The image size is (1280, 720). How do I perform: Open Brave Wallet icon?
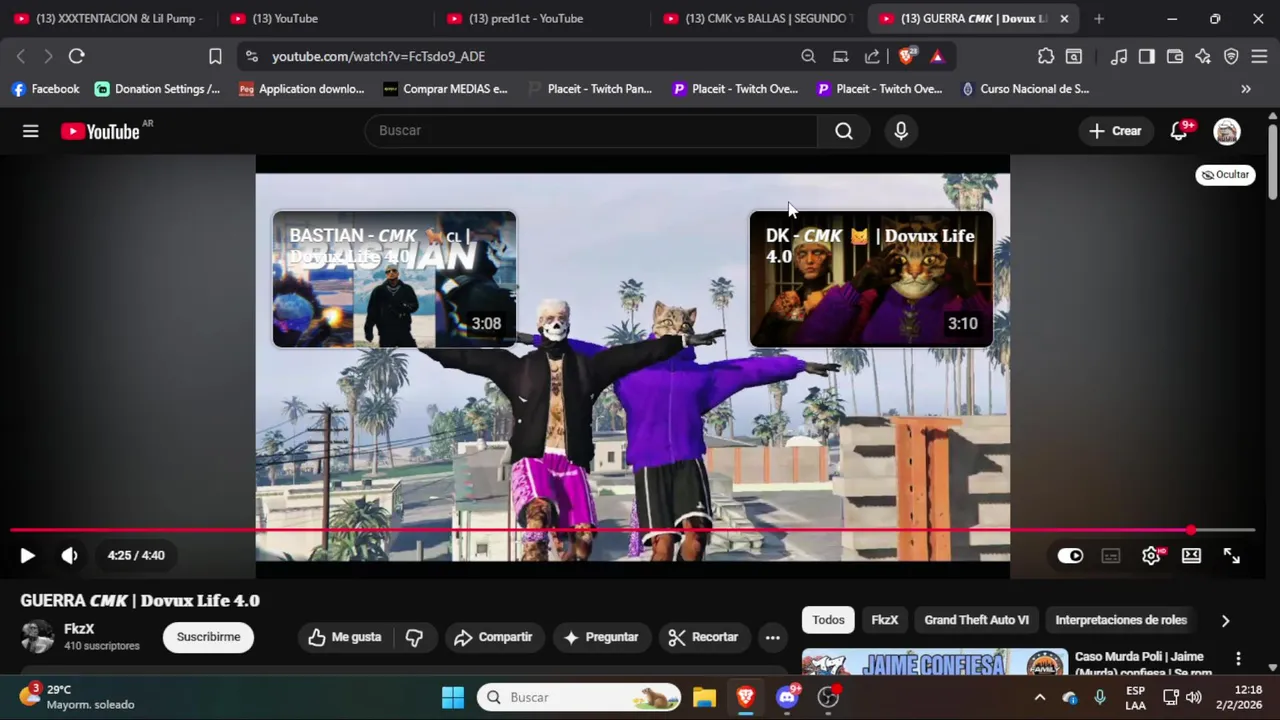[x=1175, y=57]
